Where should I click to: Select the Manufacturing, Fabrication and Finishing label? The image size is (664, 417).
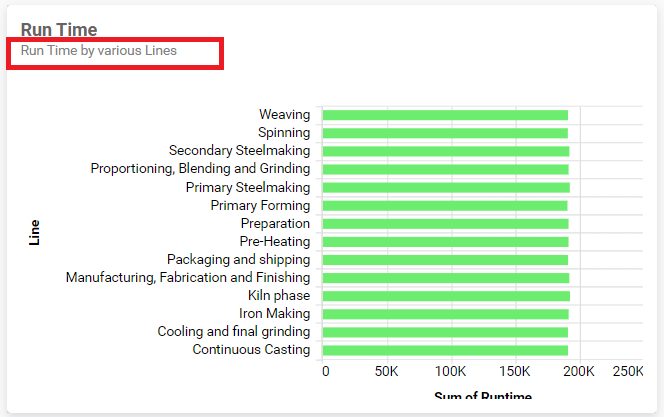click(188, 277)
